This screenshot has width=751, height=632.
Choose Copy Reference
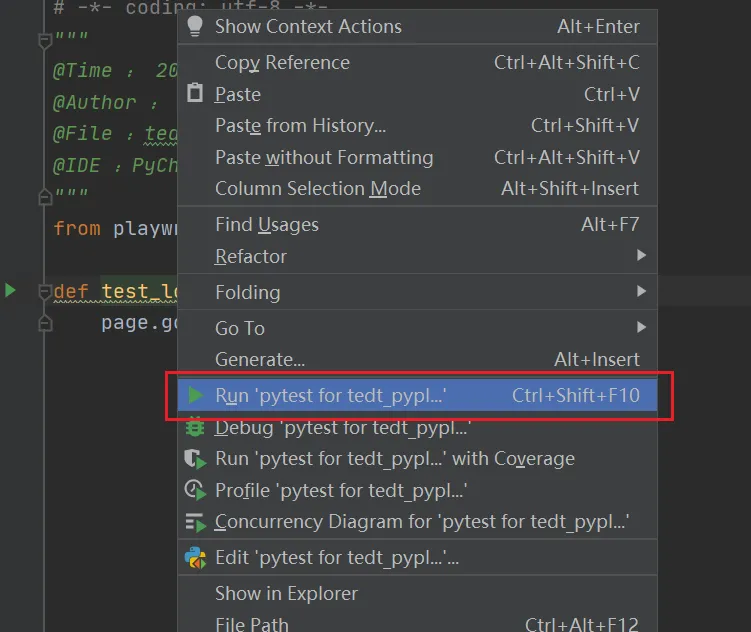click(x=417, y=62)
